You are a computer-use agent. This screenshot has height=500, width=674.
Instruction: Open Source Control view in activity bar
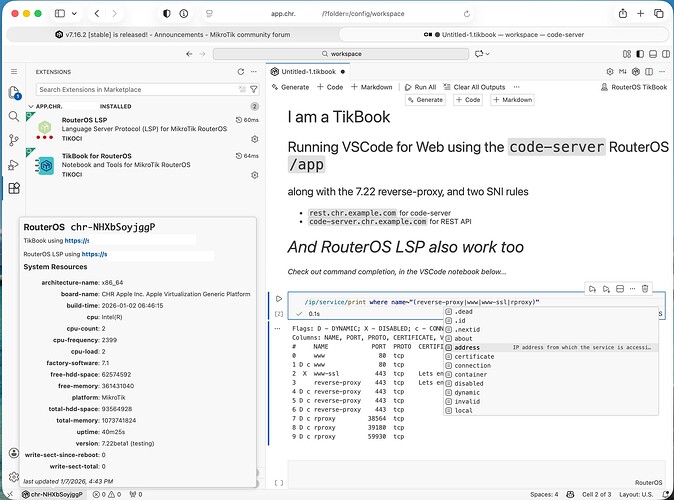[x=14, y=140]
